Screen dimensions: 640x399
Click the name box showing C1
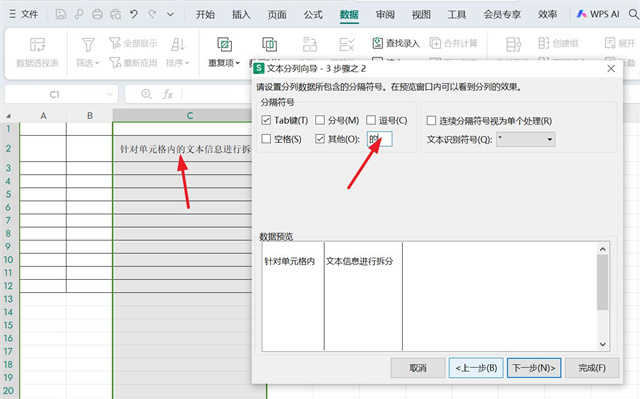pyautogui.click(x=55, y=95)
